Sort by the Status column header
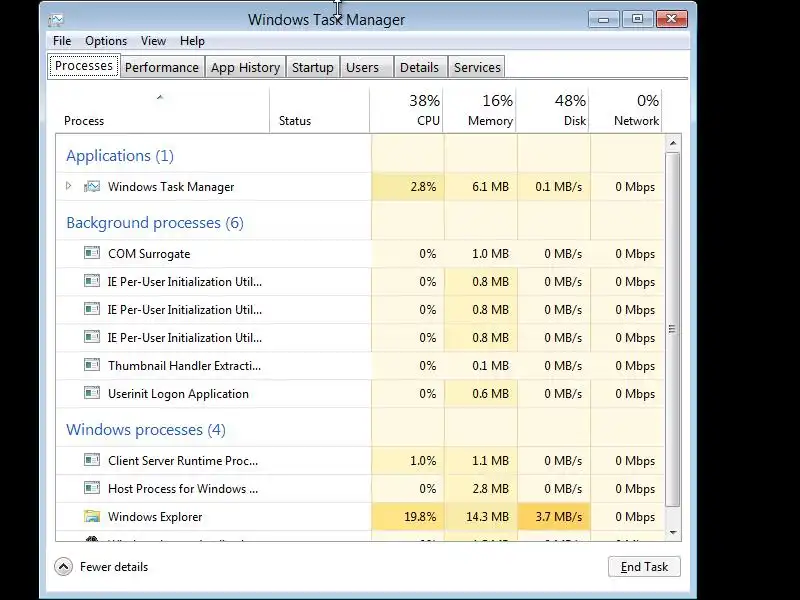Screen dimensions: 800x600 tap(319, 111)
